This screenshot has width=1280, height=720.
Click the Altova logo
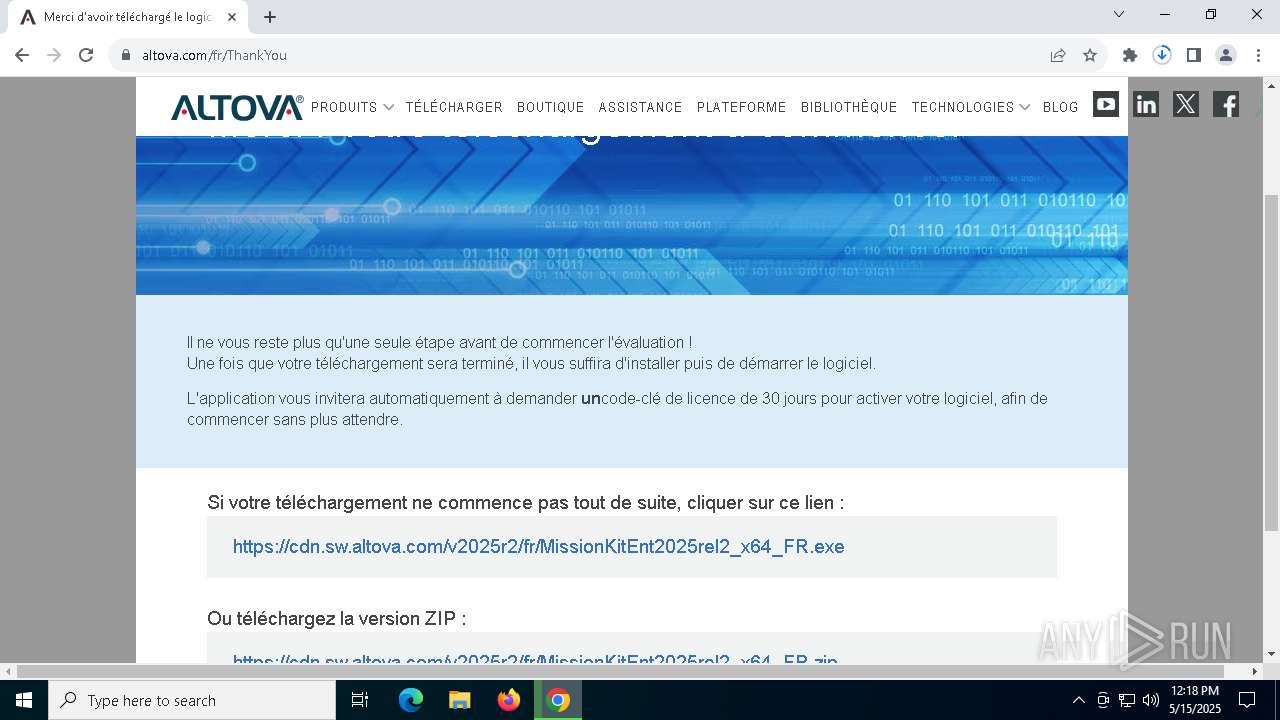point(237,107)
